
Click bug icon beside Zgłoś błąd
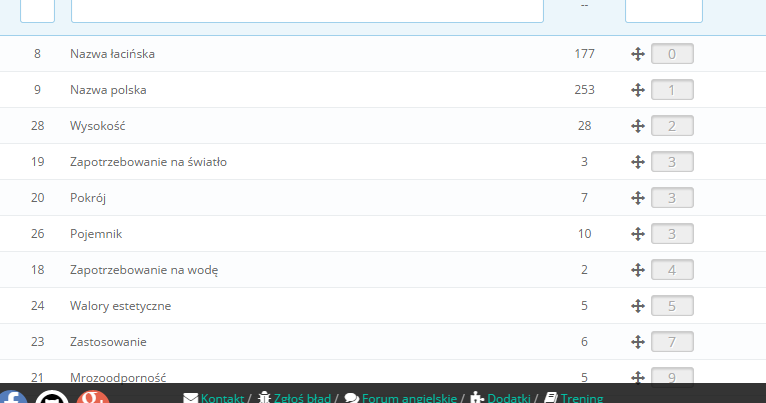264,397
